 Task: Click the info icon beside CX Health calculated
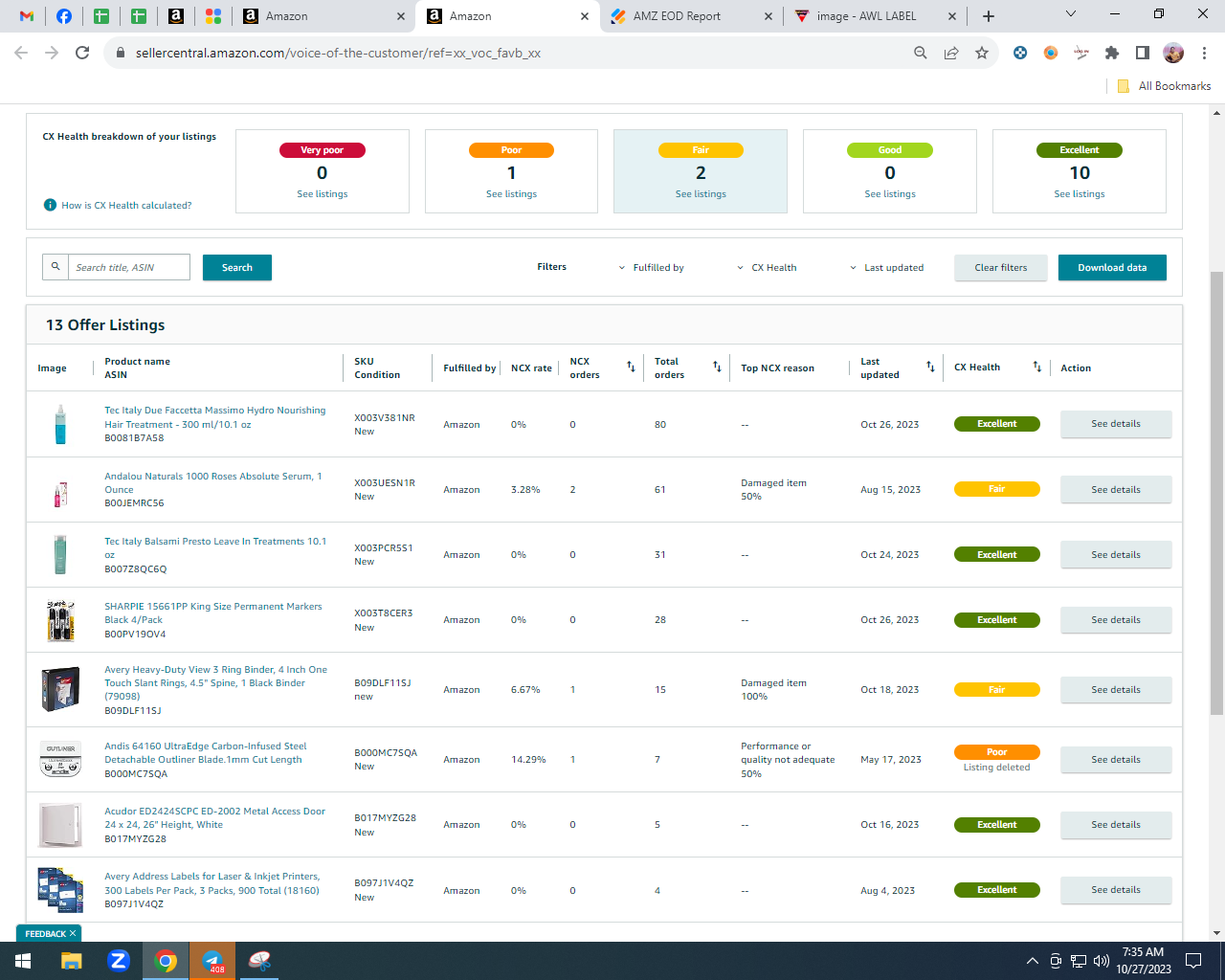[50, 205]
